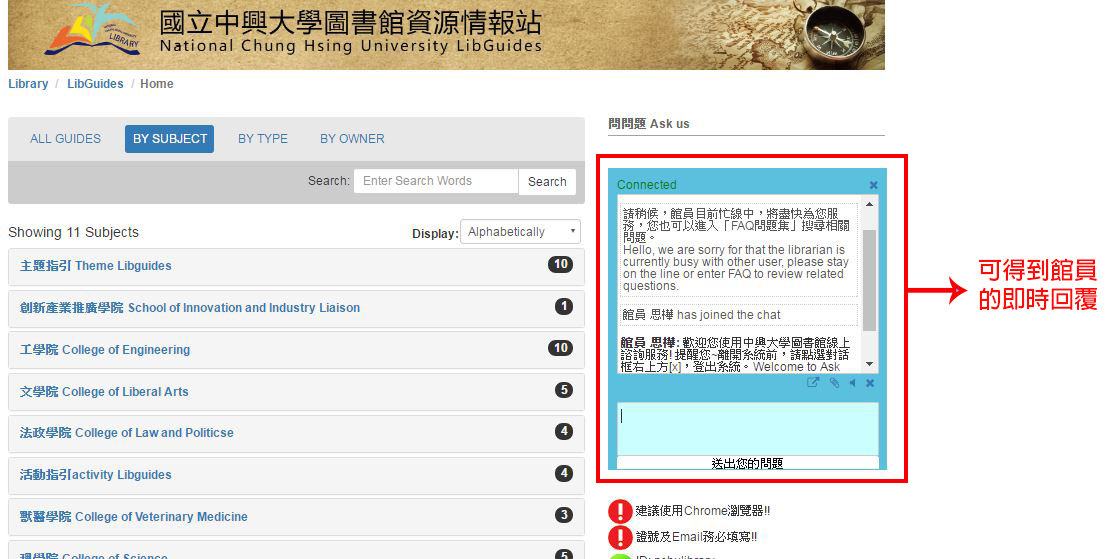Expand 法政學院 College of Law and Politicse
The height and width of the screenshot is (559, 1108).
tap(296, 433)
